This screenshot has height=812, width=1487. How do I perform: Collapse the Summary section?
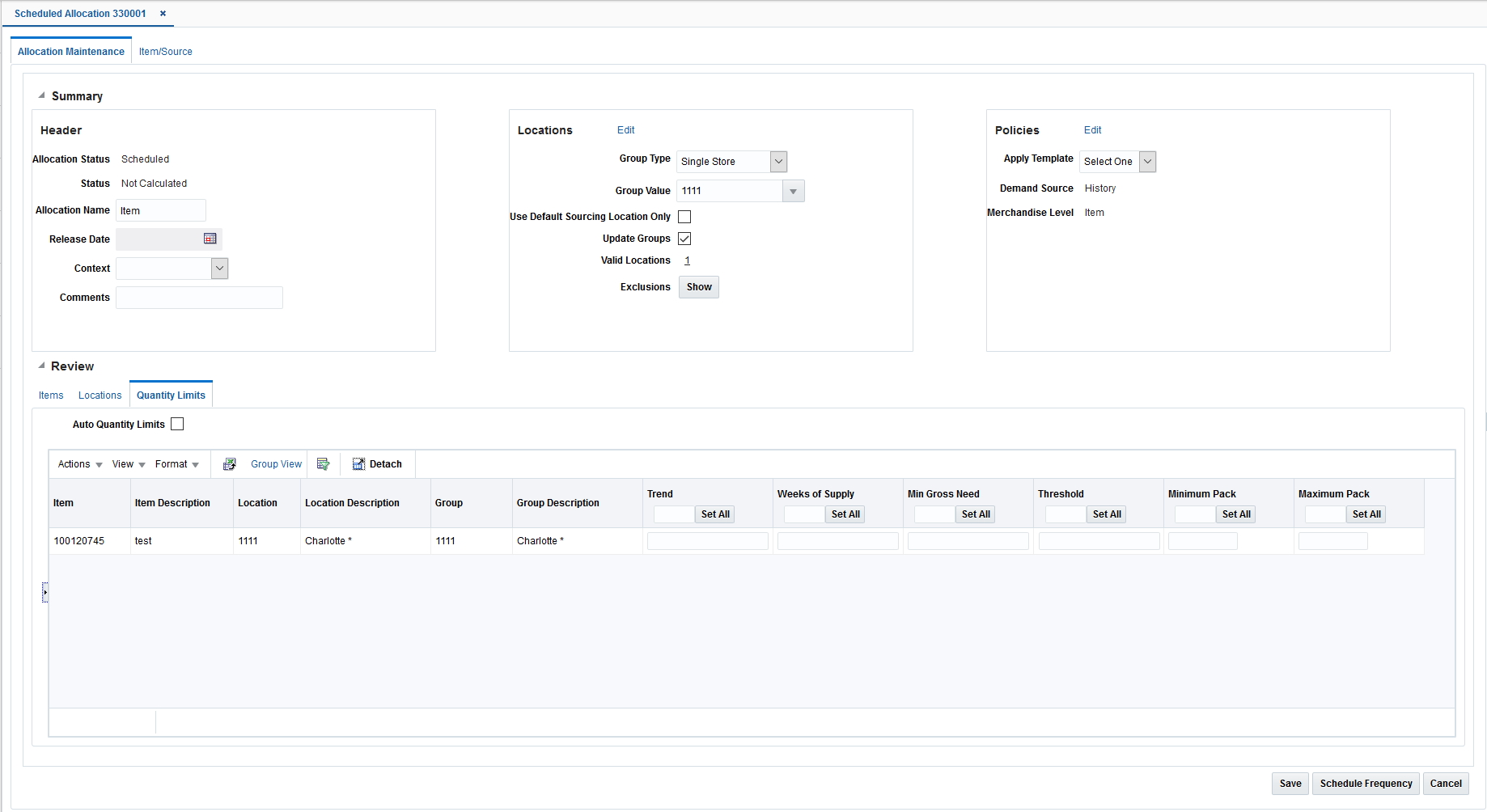tap(40, 95)
